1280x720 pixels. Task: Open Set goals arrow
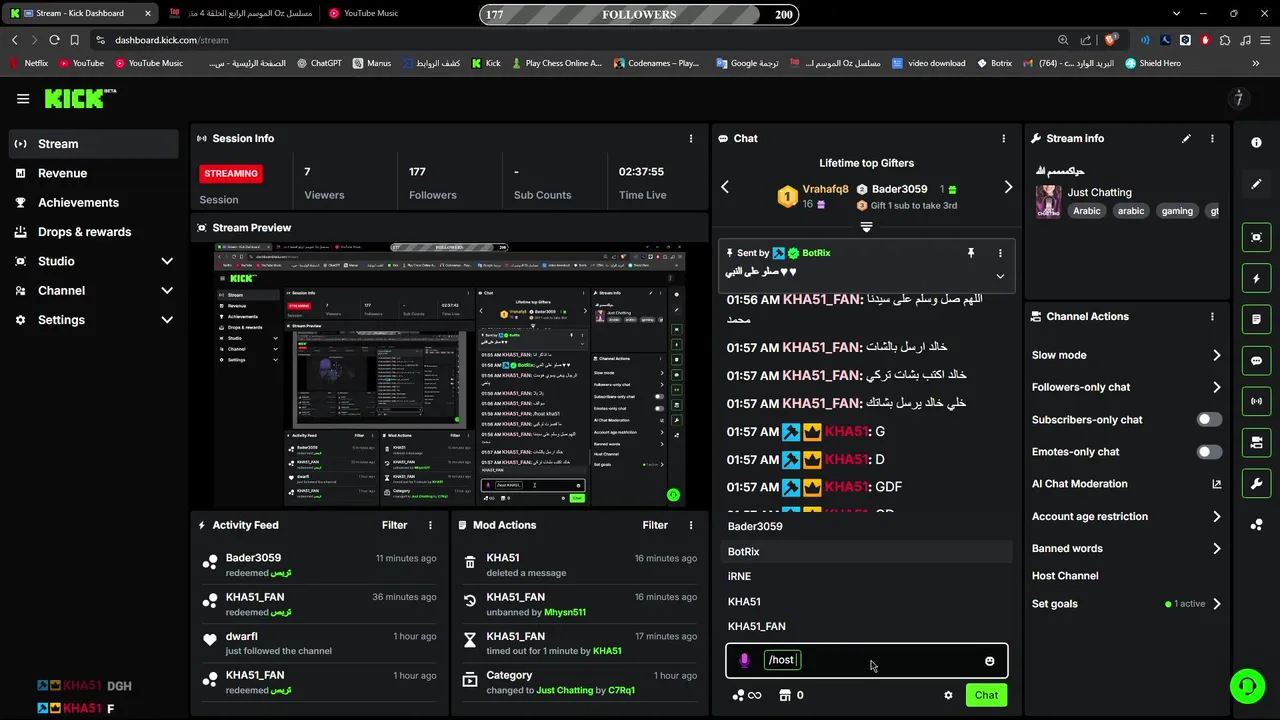pos(1216,604)
